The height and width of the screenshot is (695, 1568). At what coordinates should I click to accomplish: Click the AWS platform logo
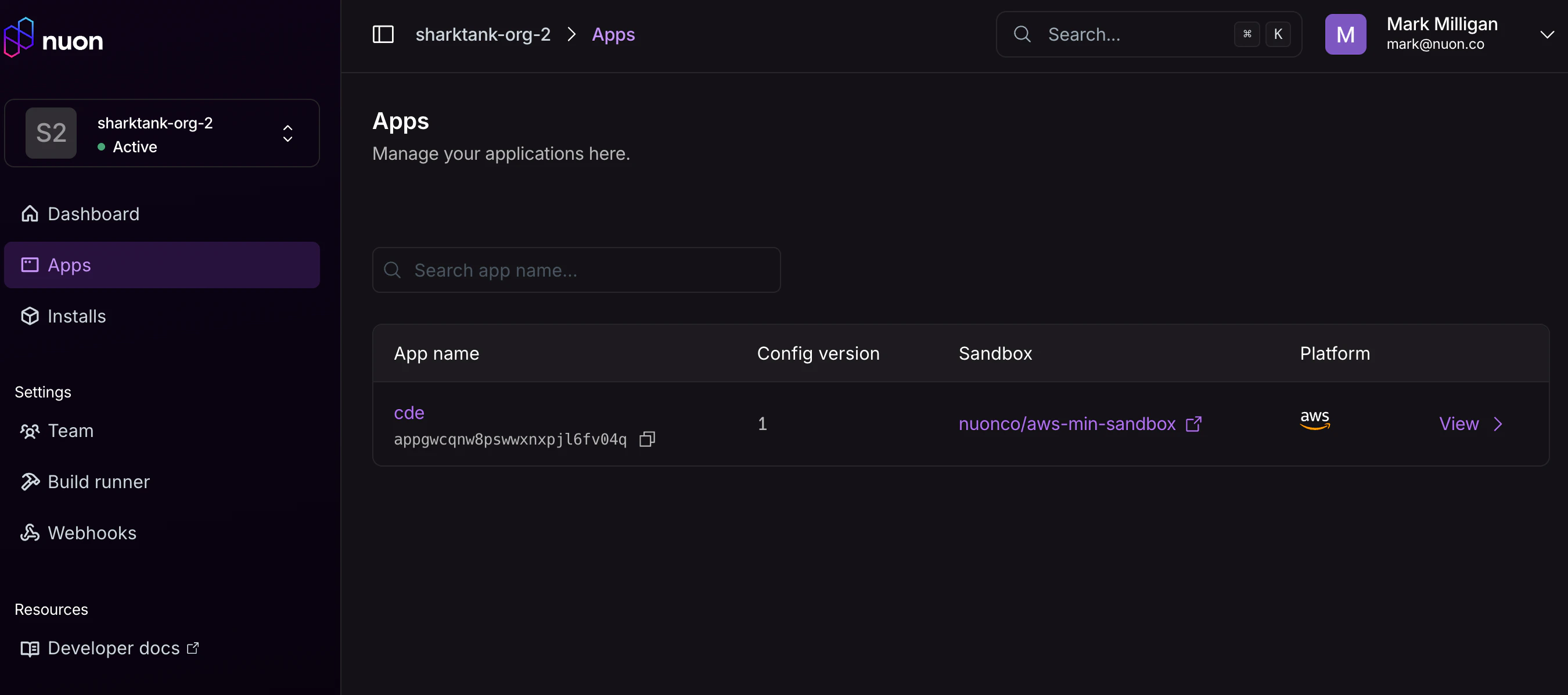[x=1315, y=420]
